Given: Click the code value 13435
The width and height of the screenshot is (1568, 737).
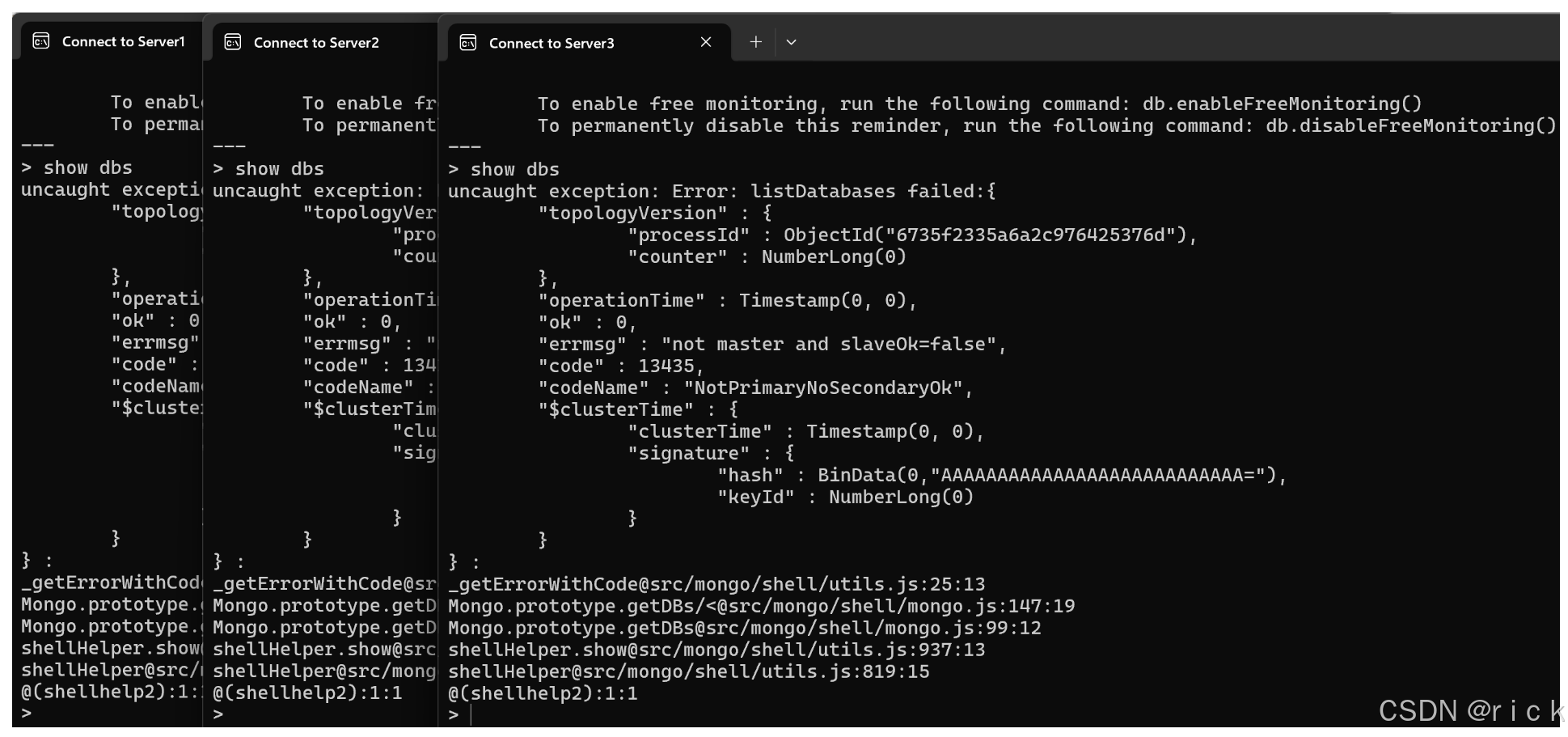Looking at the screenshot, I should click(x=666, y=366).
